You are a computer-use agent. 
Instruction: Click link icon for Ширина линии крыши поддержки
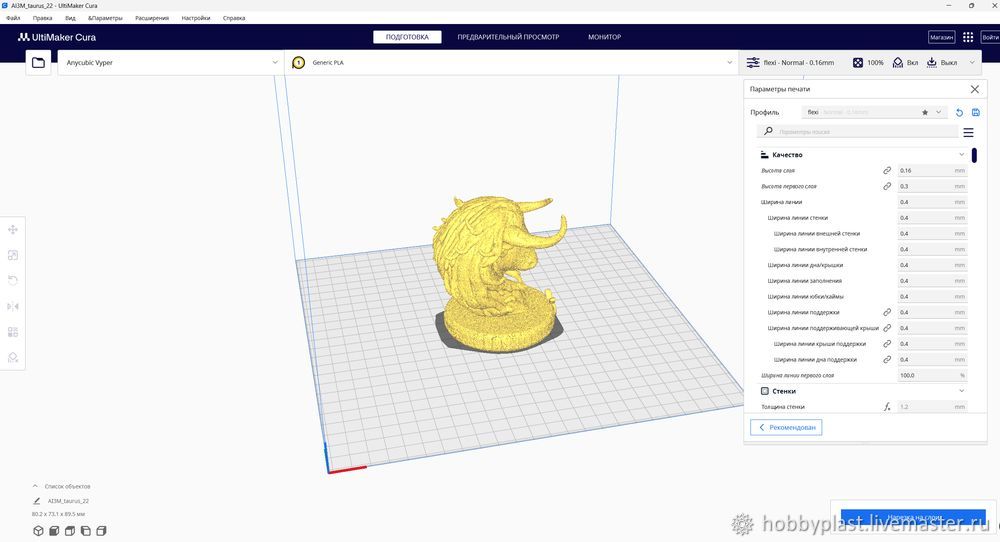tap(887, 344)
